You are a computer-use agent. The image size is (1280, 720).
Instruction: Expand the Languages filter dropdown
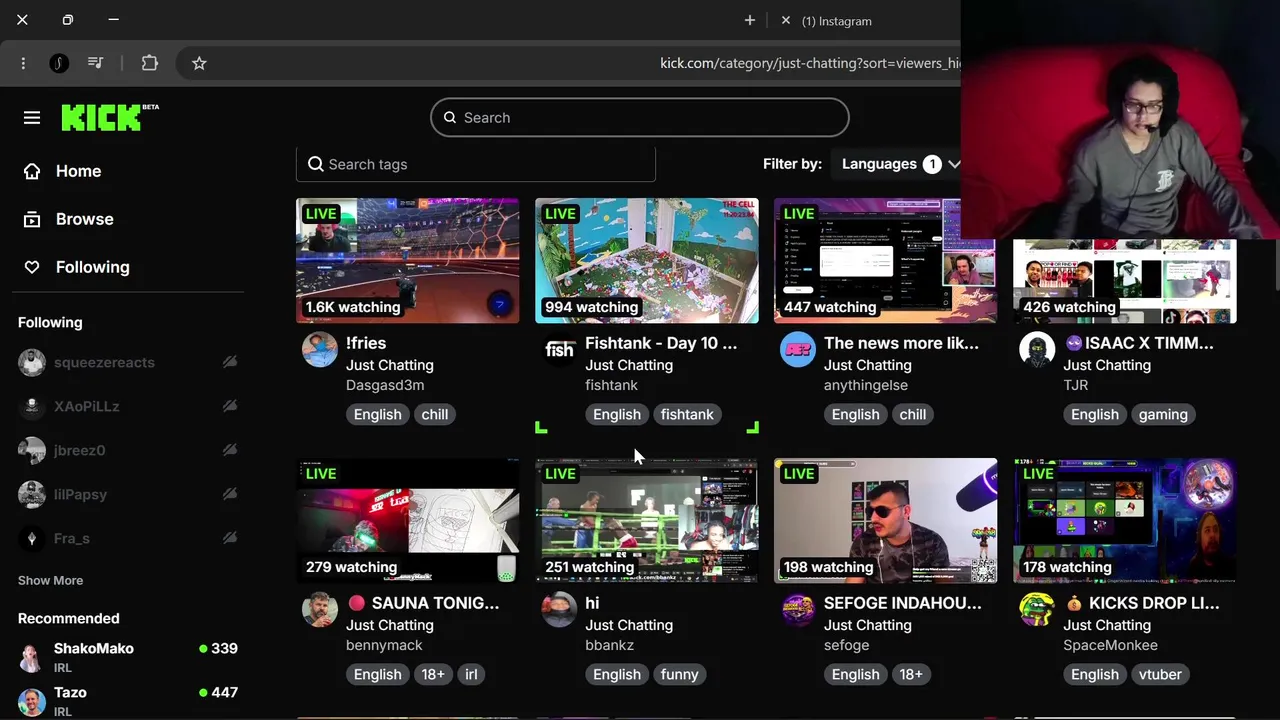[896, 164]
